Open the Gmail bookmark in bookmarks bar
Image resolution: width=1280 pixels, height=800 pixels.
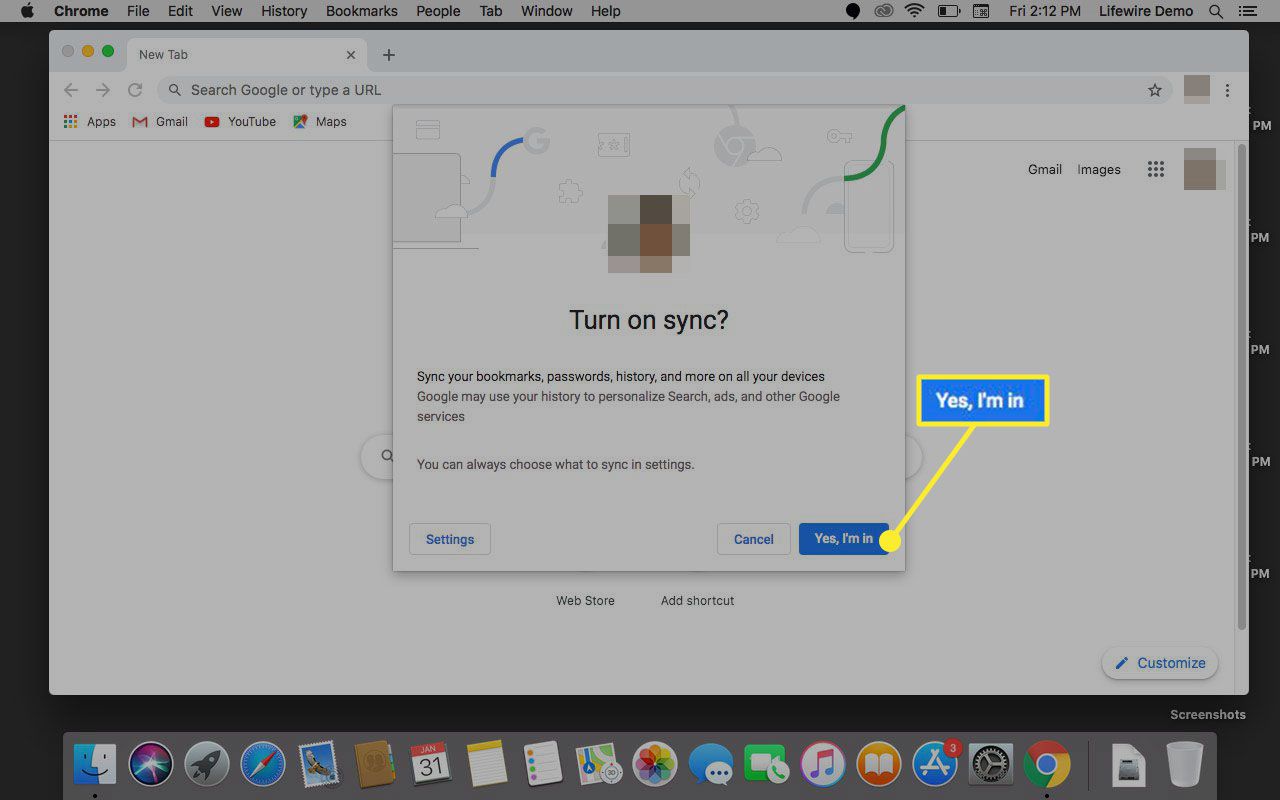(x=160, y=121)
